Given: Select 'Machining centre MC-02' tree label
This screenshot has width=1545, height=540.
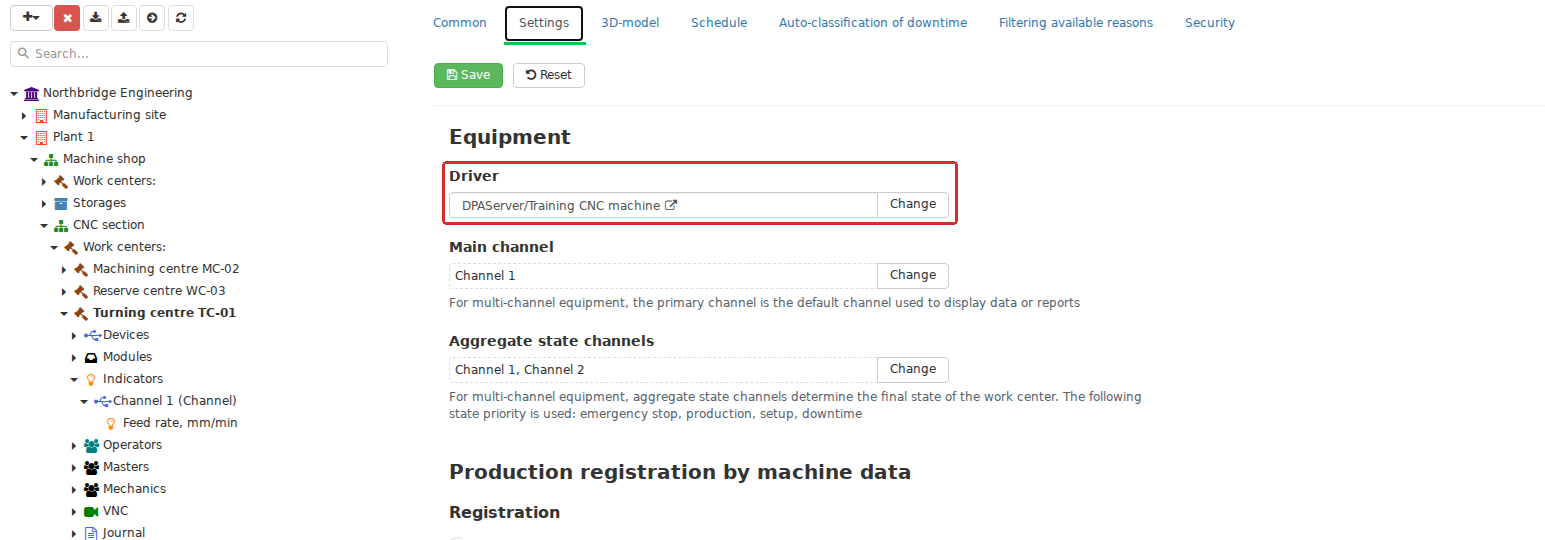Looking at the screenshot, I should [166, 269].
